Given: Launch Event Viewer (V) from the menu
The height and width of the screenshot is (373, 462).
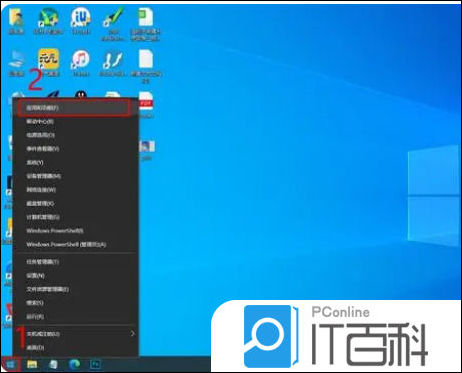Looking at the screenshot, I should click(x=75, y=149).
